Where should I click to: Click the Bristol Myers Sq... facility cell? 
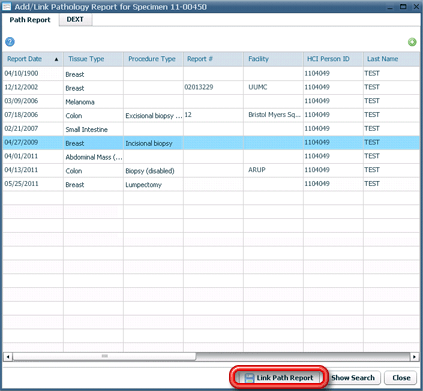point(273,115)
